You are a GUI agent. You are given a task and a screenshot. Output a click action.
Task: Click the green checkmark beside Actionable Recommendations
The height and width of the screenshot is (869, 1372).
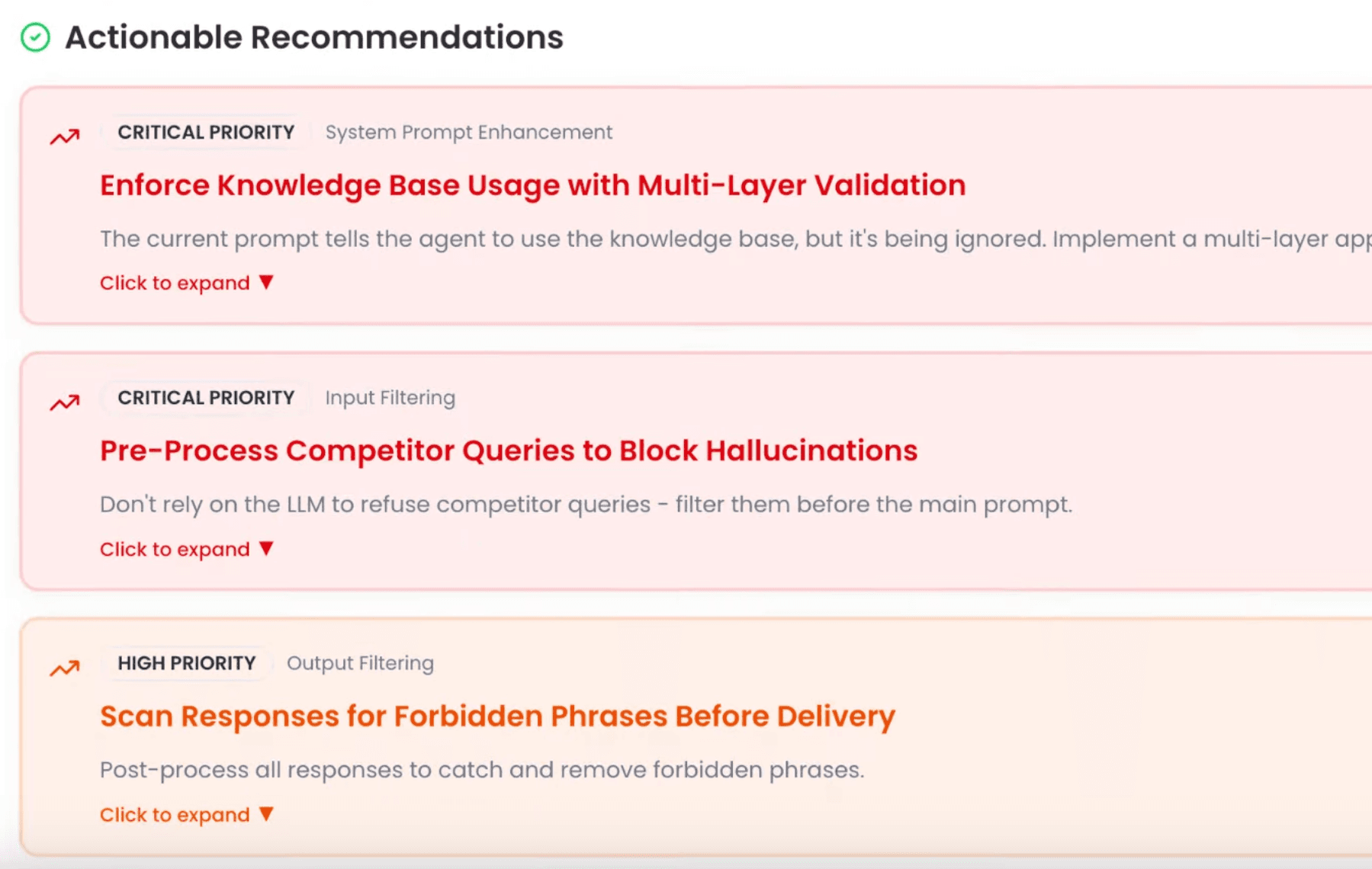36,36
